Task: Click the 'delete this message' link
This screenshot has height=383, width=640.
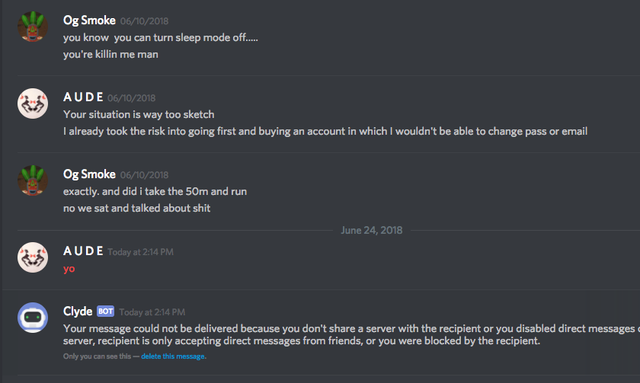Action: (173, 356)
